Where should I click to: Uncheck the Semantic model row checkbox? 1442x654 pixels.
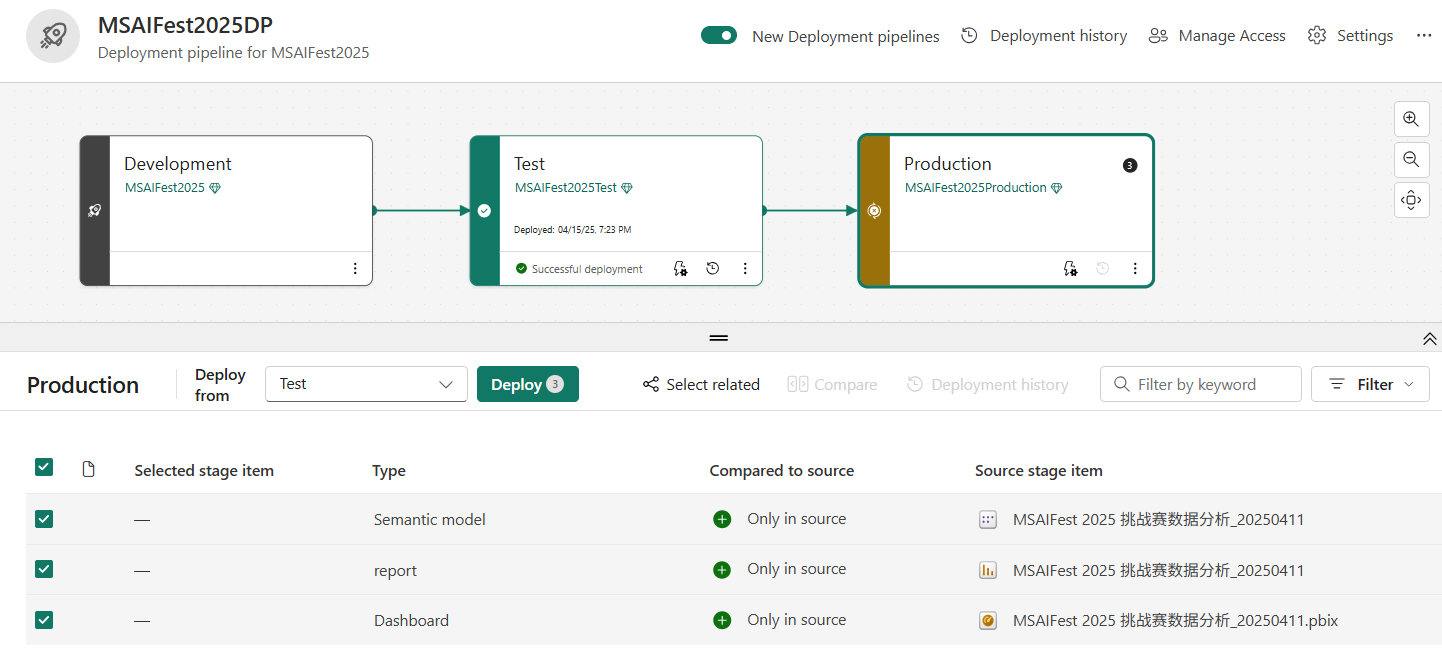click(44, 519)
